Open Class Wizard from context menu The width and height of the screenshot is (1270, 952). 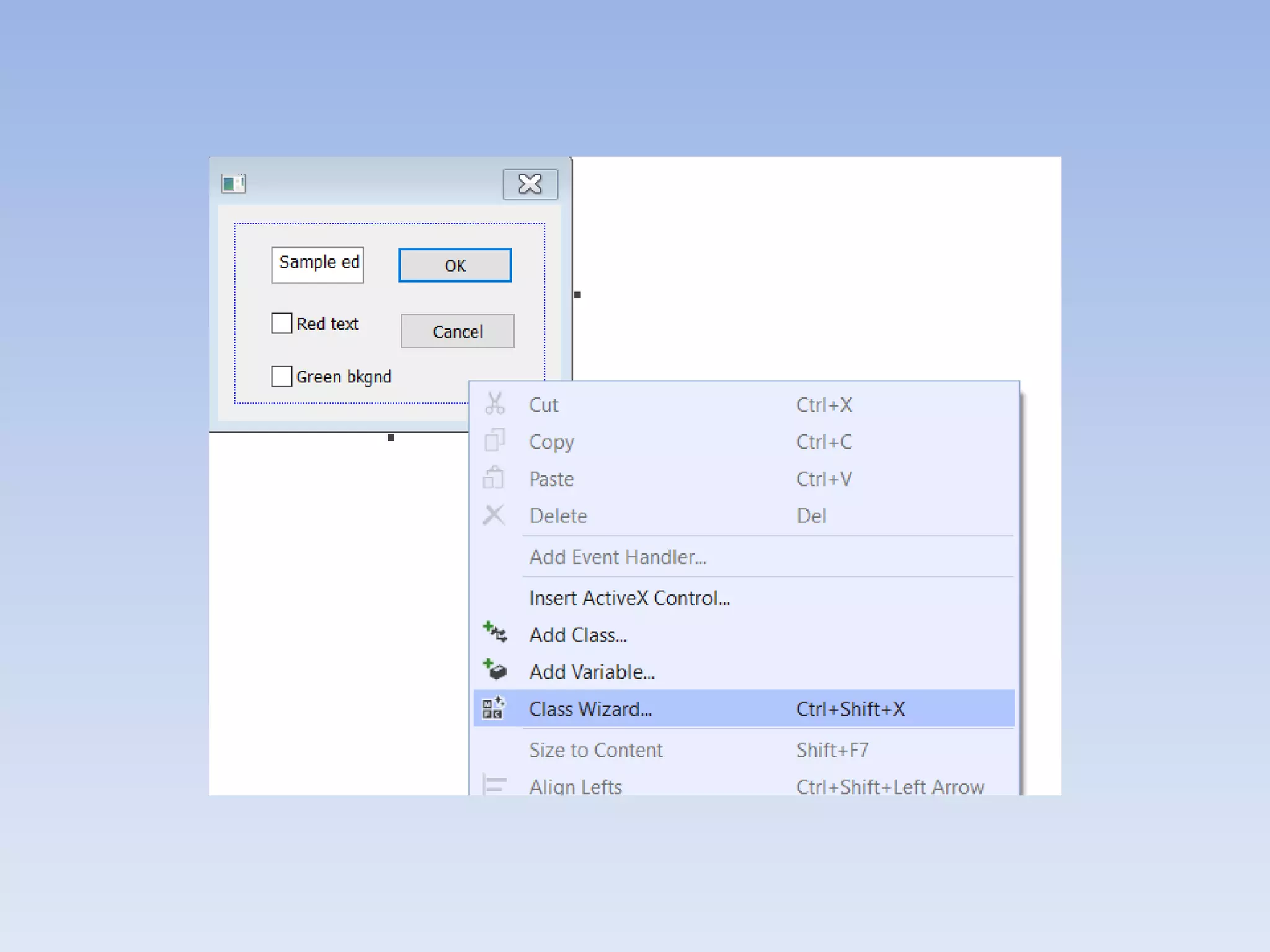click(x=590, y=709)
